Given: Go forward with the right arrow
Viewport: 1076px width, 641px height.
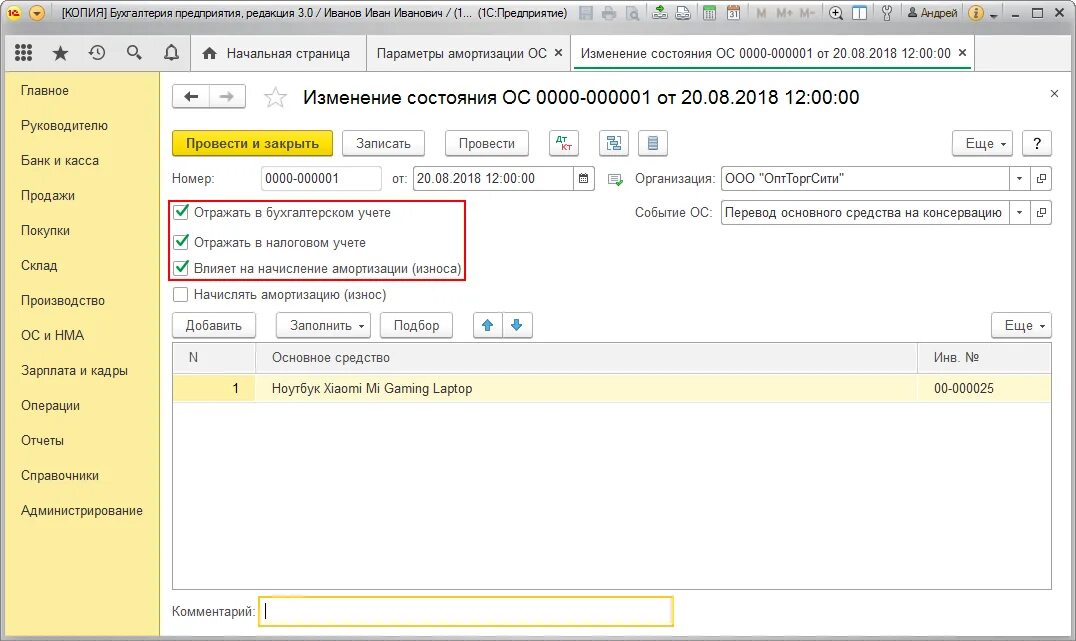Looking at the screenshot, I should pyautogui.click(x=227, y=97).
